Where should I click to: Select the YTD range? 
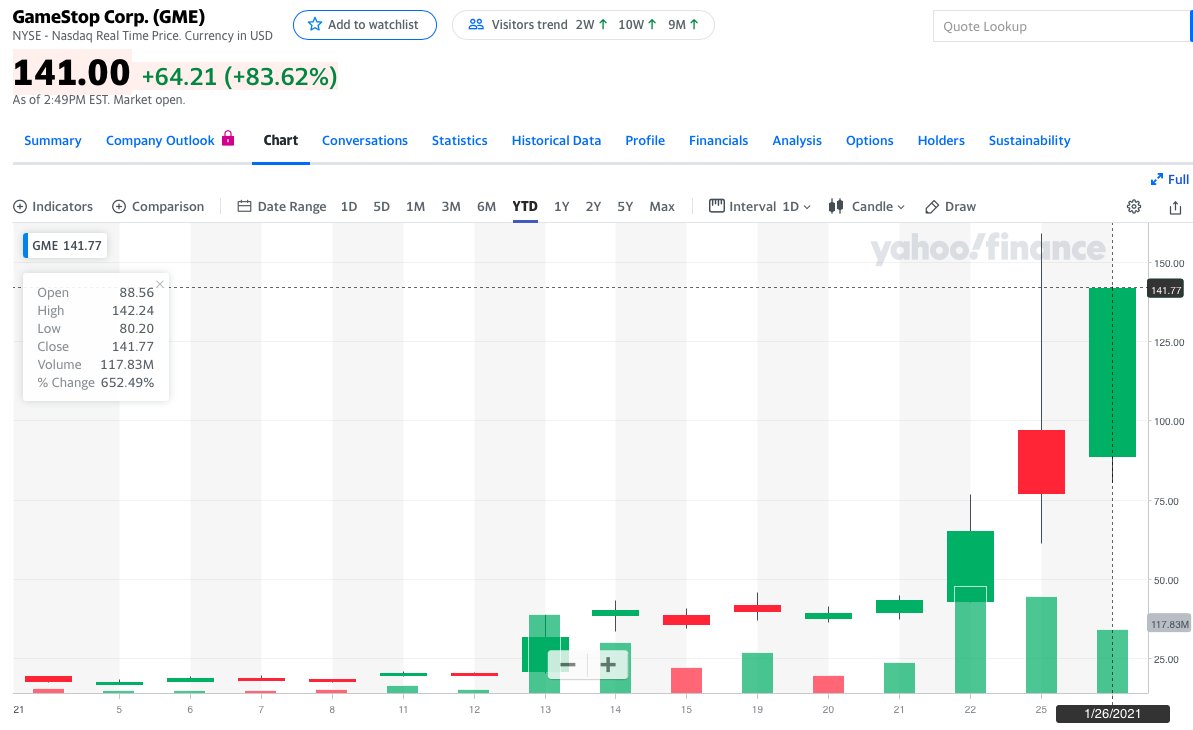[x=525, y=207]
